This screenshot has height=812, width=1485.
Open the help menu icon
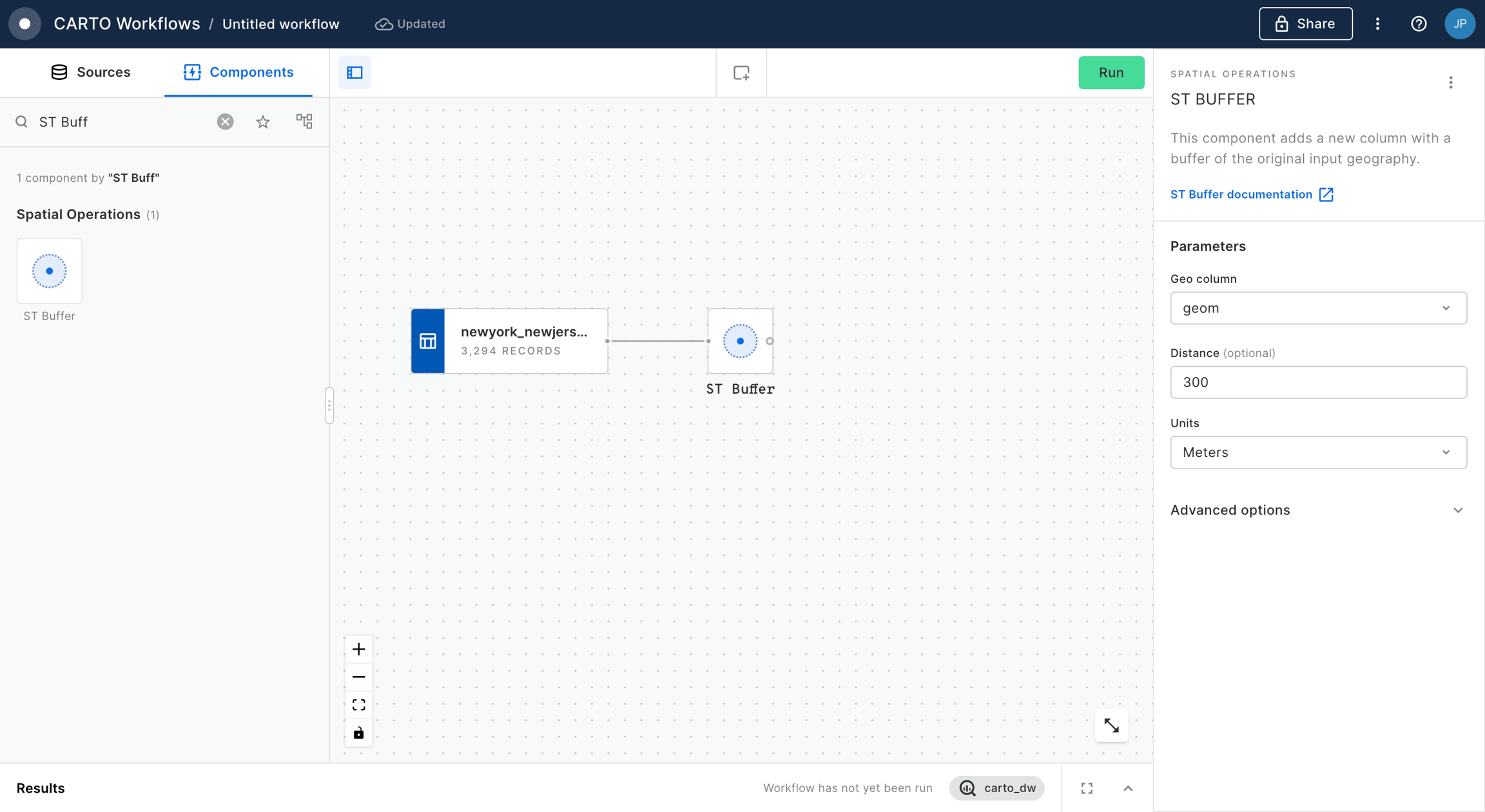point(1419,24)
